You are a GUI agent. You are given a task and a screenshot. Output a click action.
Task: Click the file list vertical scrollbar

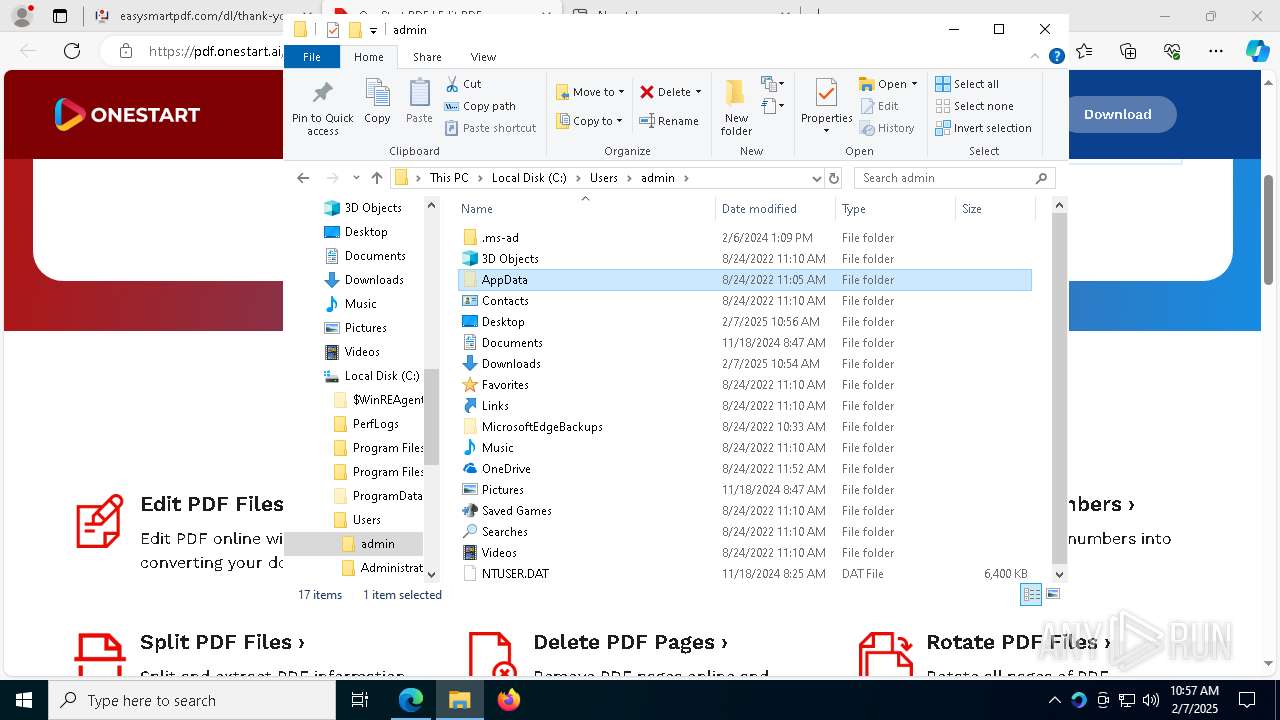[1060, 389]
